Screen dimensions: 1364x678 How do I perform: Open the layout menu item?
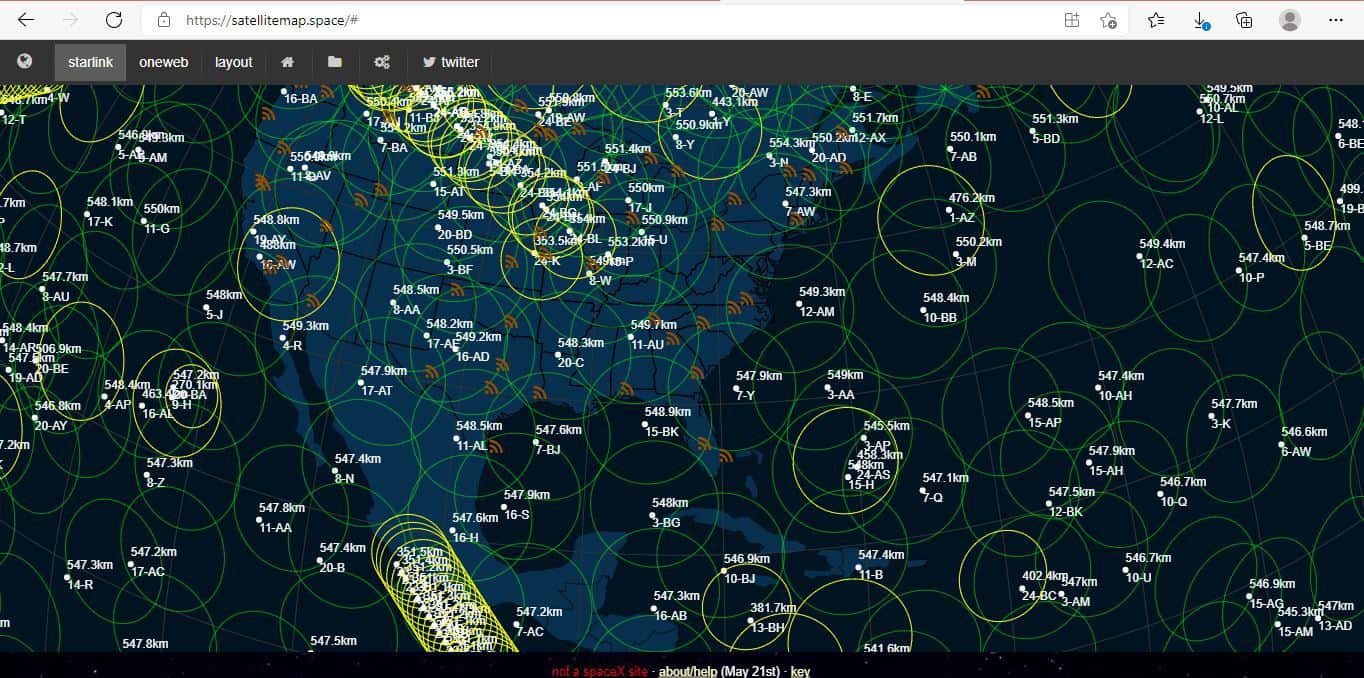click(233, 62)
